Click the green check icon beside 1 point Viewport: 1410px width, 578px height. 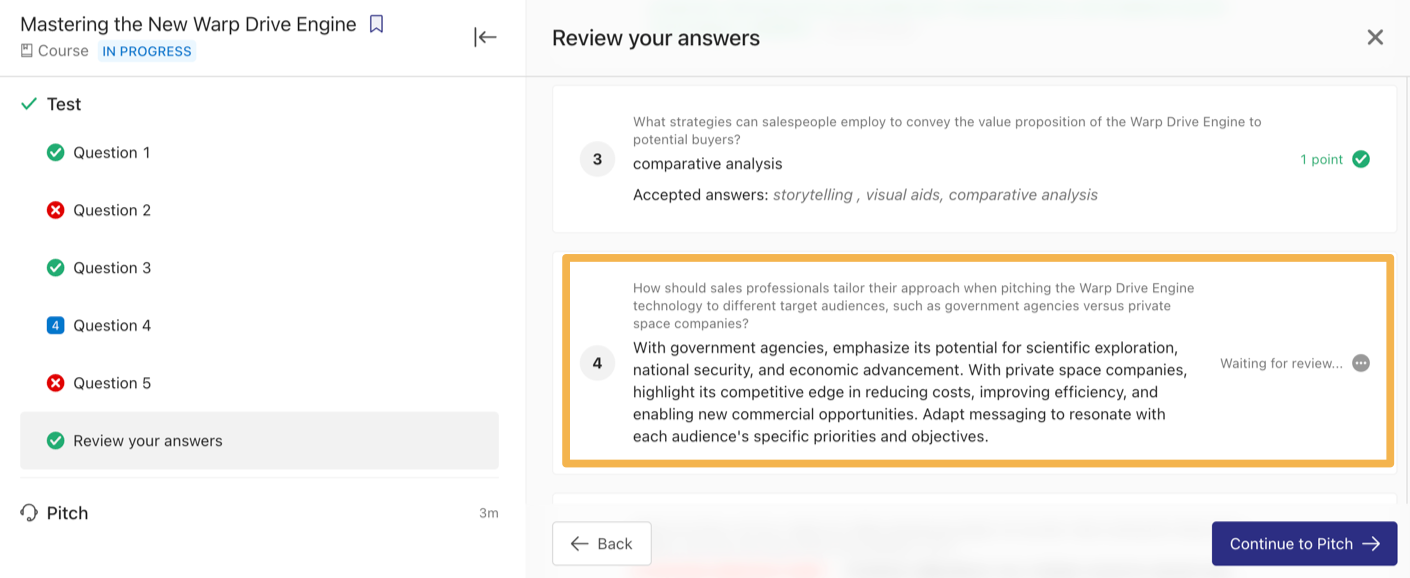pyautogui.click(x=1361, y=159)
